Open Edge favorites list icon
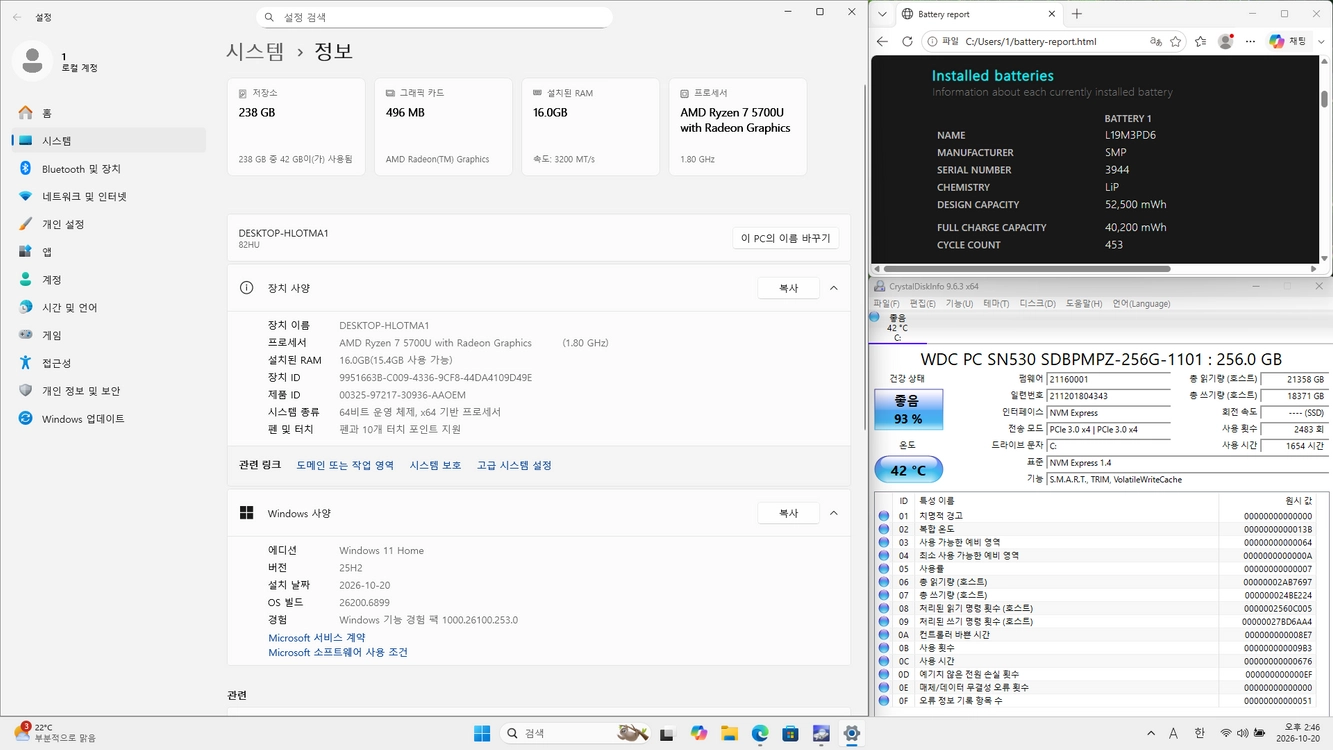Screen dimensions: 1333x750 coord(1200,42)
